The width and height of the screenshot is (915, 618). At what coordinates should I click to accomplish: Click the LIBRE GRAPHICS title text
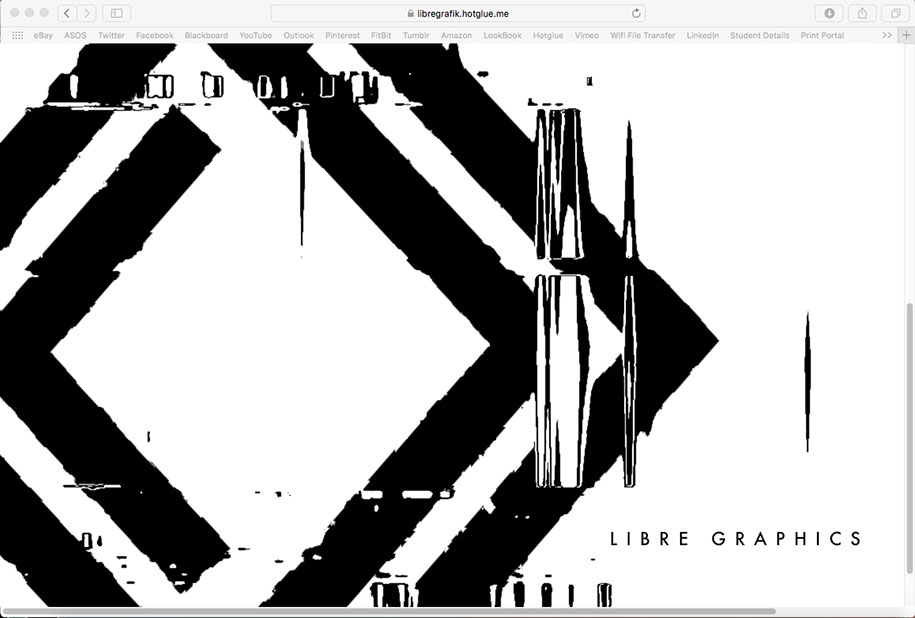(736, 539)
